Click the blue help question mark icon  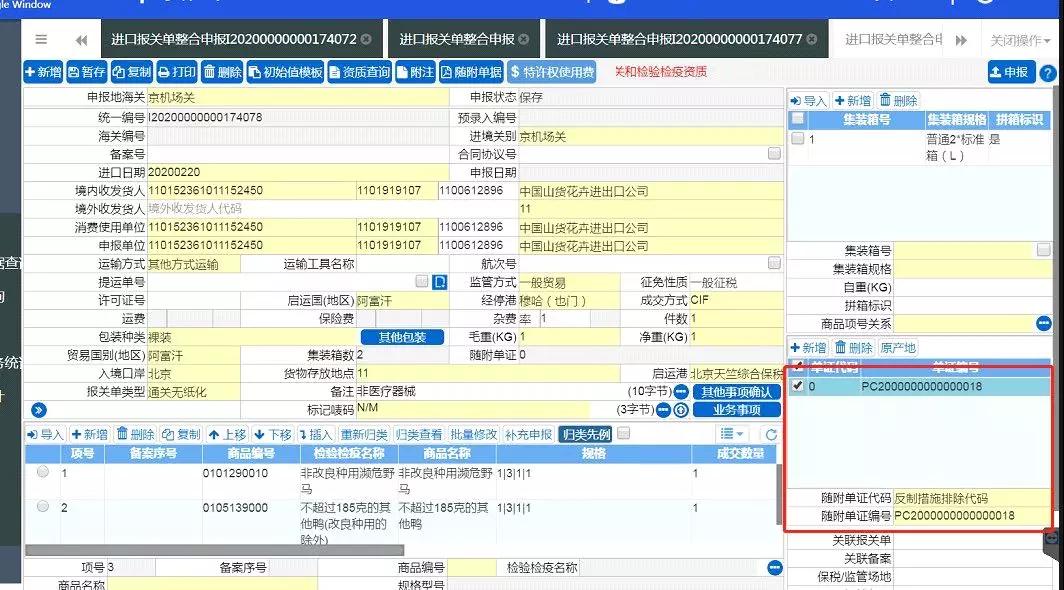click(1047, 73)
